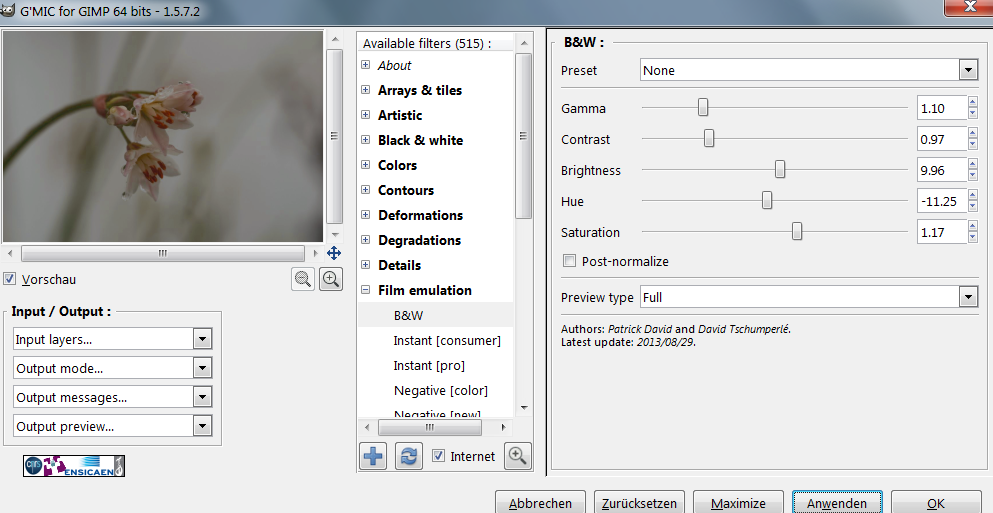993x513 pixels.
Task: Click the Brightness value field 9.96
Action: 942,170
